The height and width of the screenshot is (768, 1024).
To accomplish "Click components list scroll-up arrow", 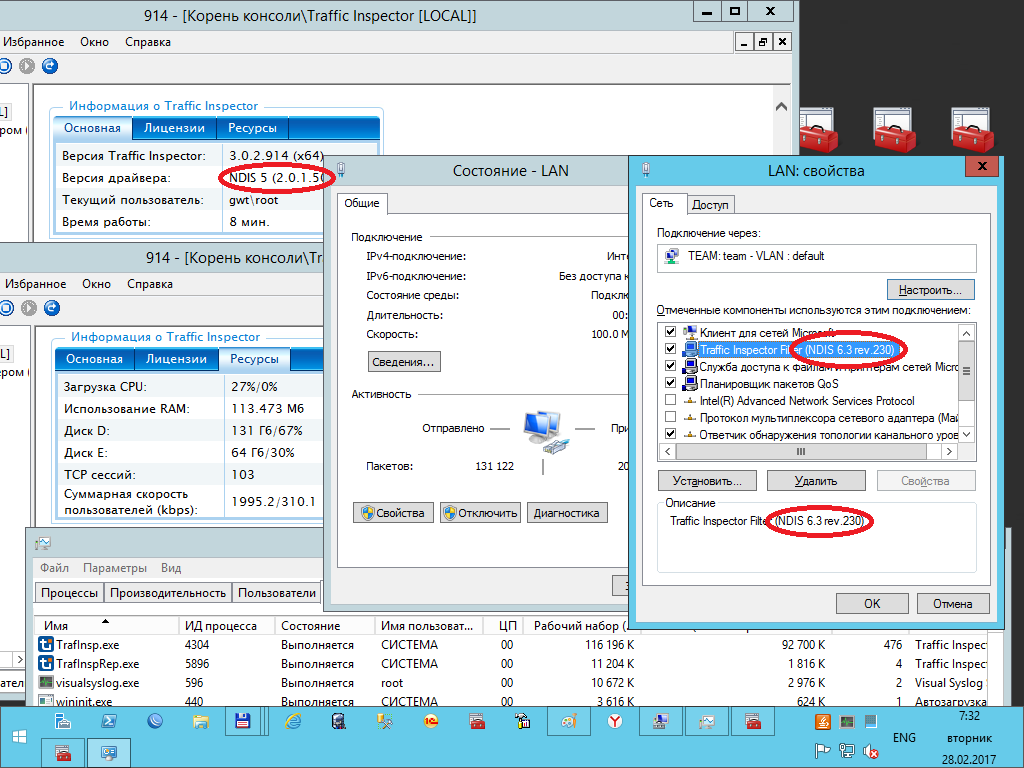I will (967, 333).
